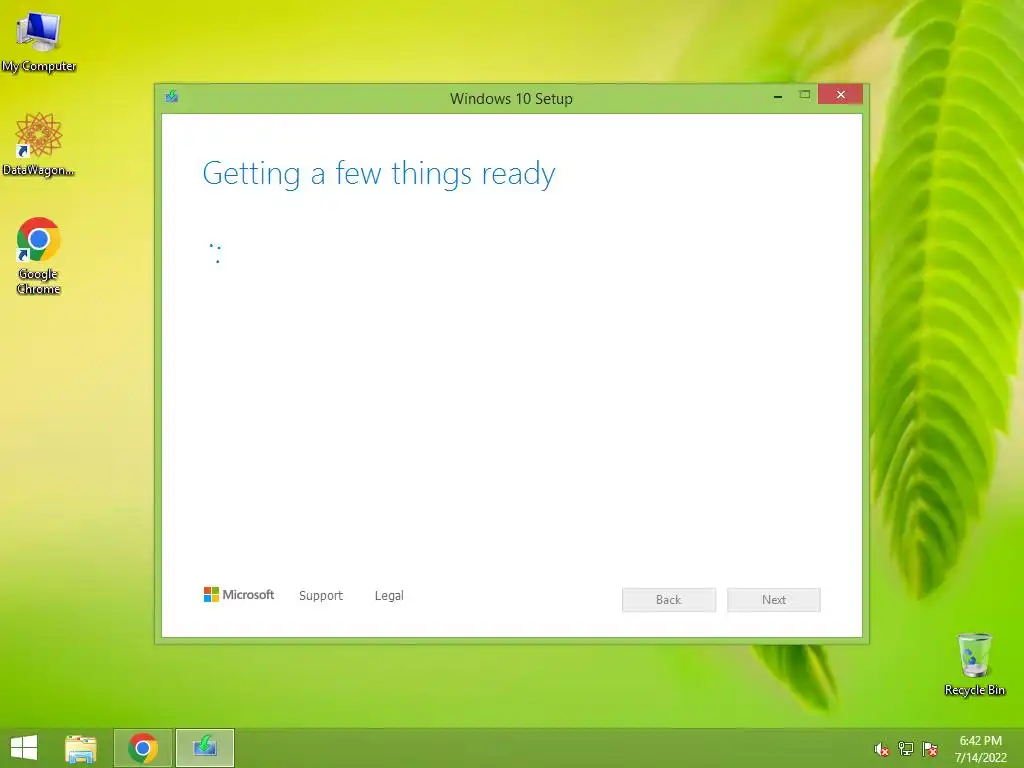This screenshot has width=1024, height=768.
Task: Select Windows 10 Setup taskbar button
Action: point(205,748)
